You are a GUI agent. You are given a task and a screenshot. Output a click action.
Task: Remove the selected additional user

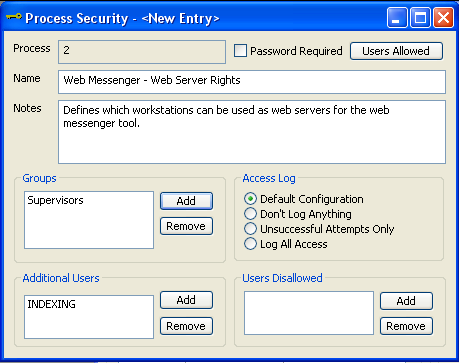186,326
